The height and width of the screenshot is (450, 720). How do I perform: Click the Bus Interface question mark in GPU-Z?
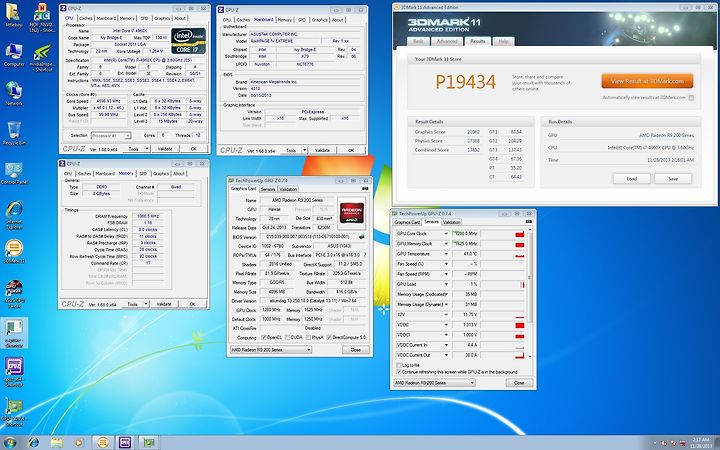pos(365,255)
